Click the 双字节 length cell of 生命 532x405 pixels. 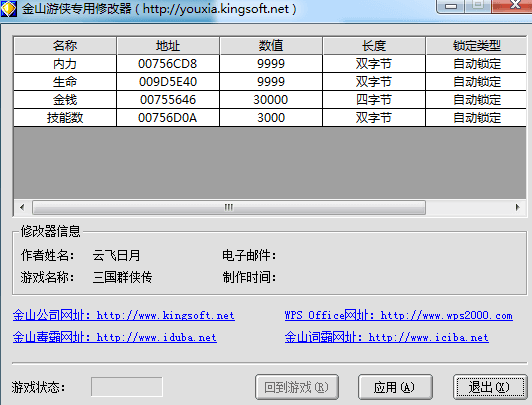pos(374,82)
